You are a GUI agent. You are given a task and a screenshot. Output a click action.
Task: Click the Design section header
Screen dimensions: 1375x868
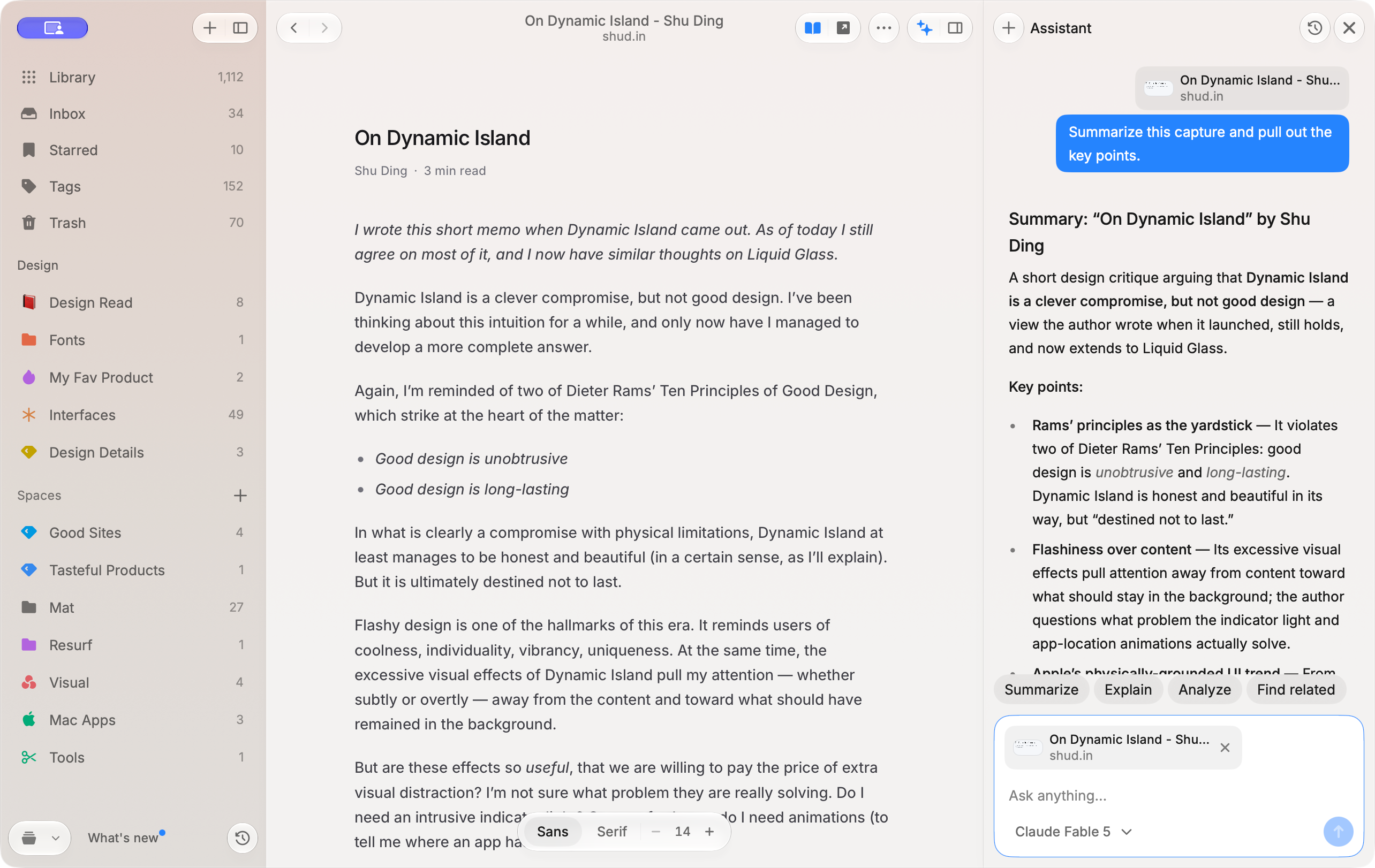pyautogui.click(x=37, y=265)
